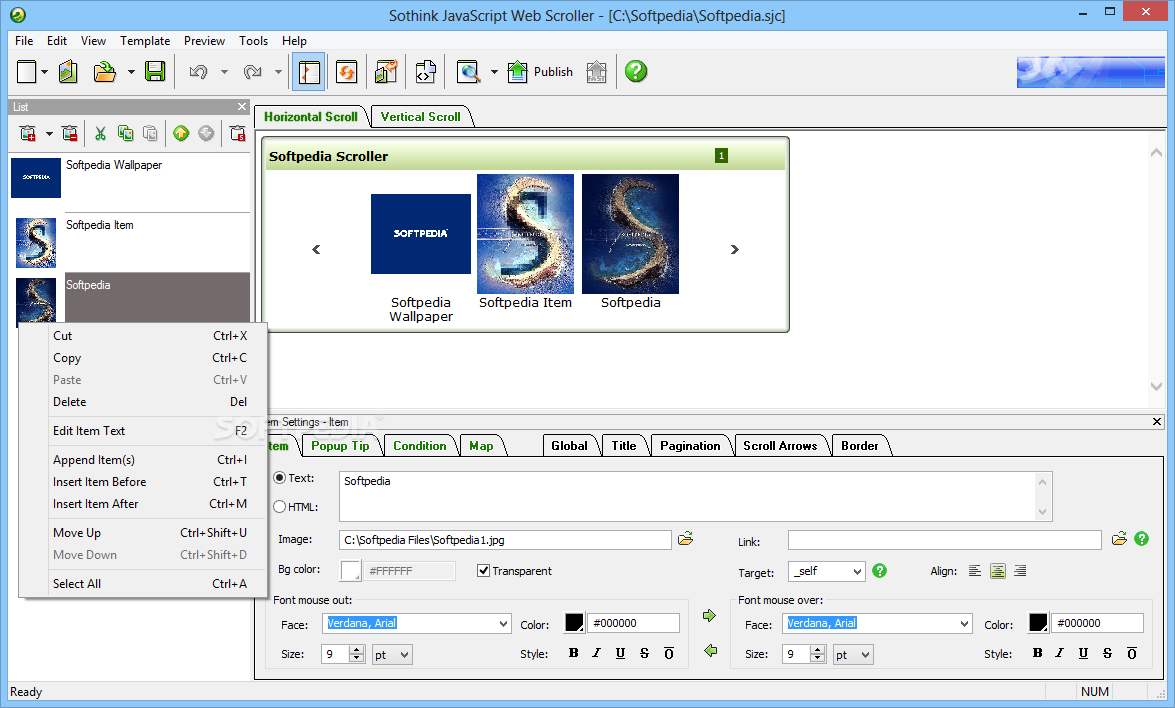
Task: Click the scroller's left arrow
Action: [316, 249]
